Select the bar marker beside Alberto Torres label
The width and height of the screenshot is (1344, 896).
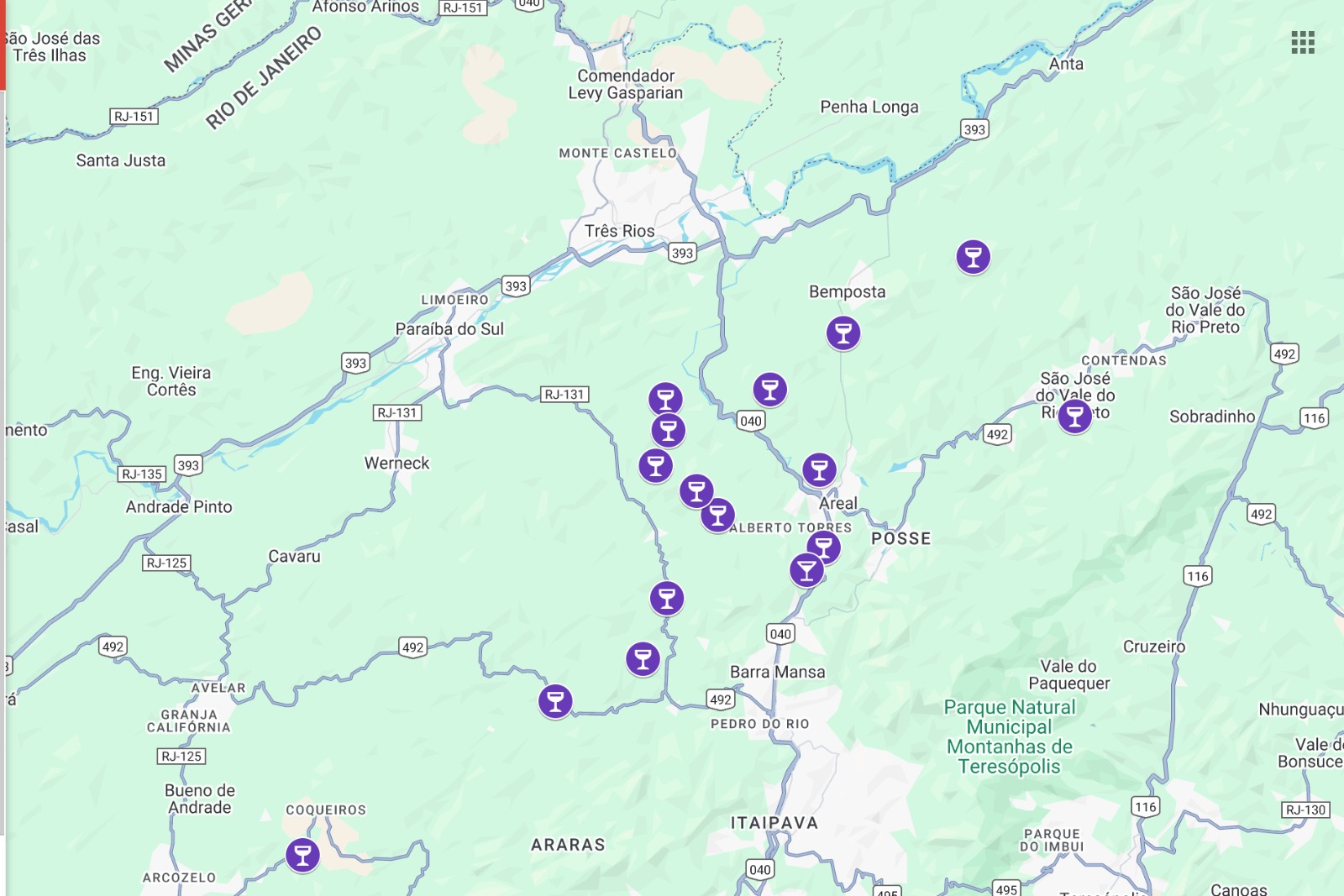pos(717,516)
